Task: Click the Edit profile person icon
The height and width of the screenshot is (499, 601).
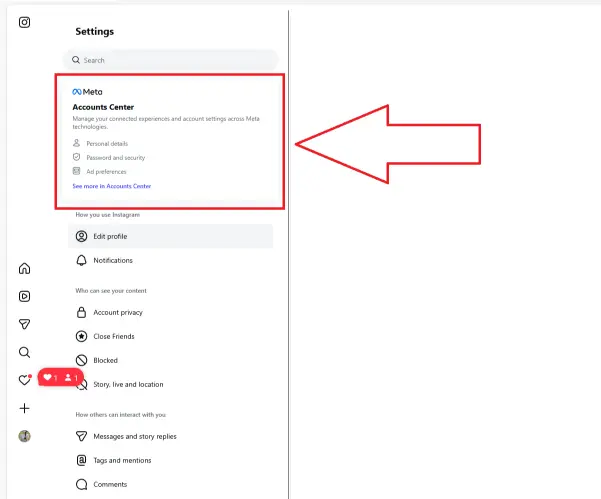Action: tap(81, 236)
